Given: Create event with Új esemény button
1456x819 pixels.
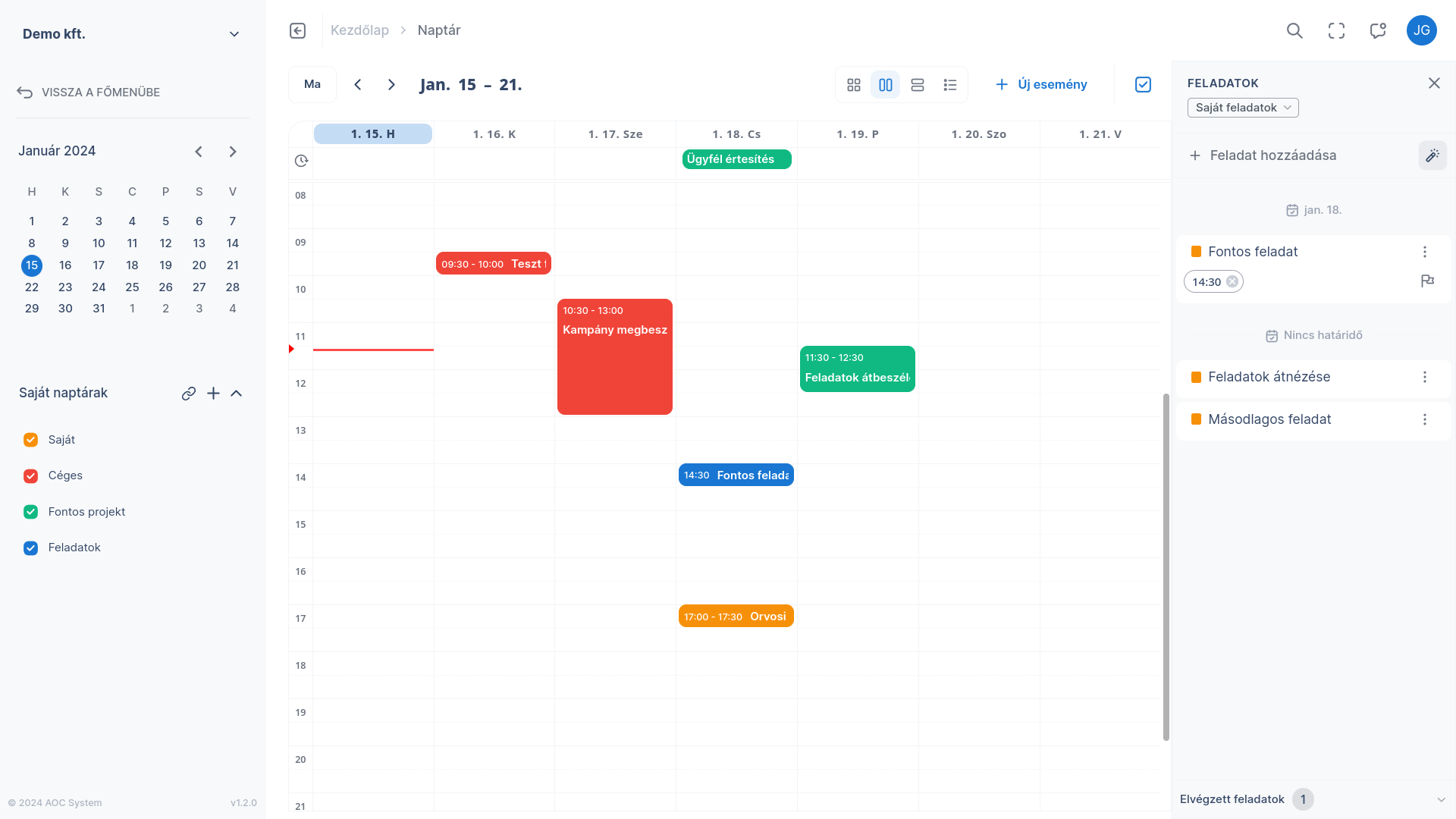Looking at the screenshot, I should pyautogui.click(x=1041, y=84).
